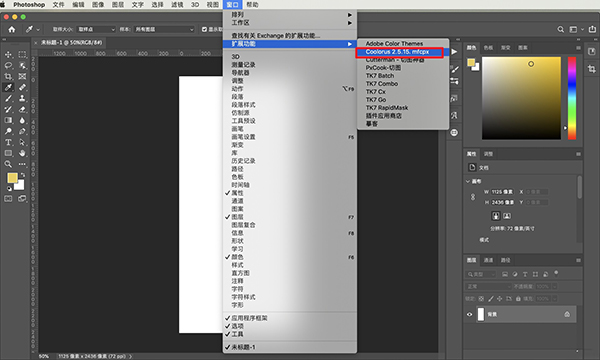Collapse the Canvas section in Properties
This screenshot has width=600, height=360.
[x=468, y=181]
